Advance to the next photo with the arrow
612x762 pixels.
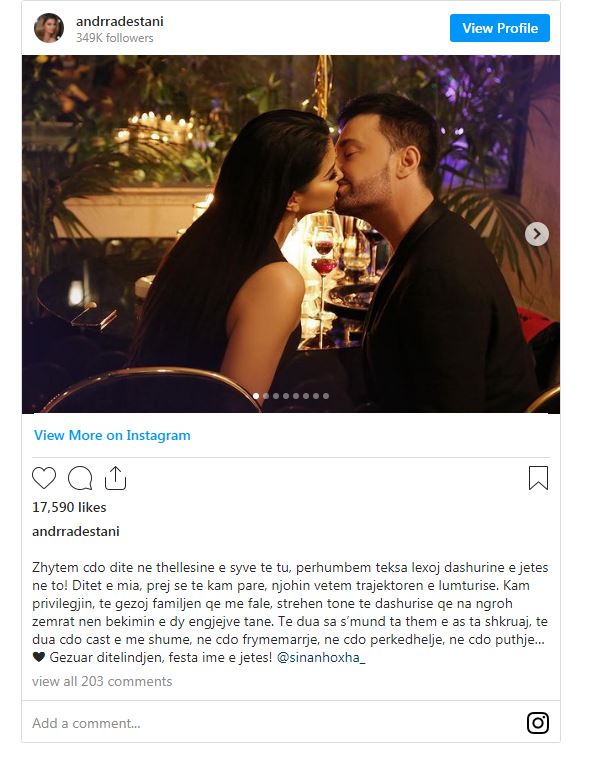pos(537,234)
